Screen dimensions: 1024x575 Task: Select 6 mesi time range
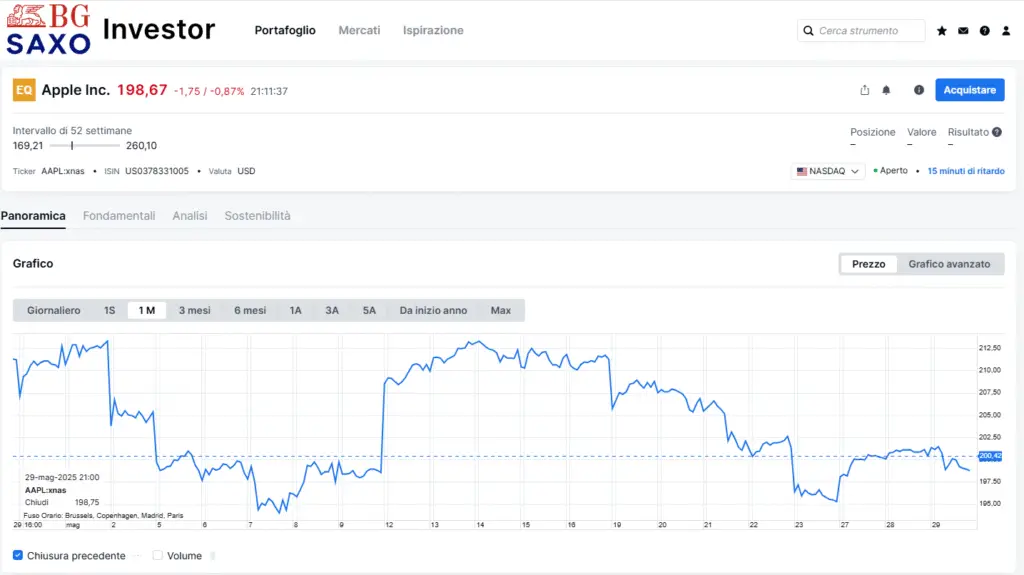(250, 310)
